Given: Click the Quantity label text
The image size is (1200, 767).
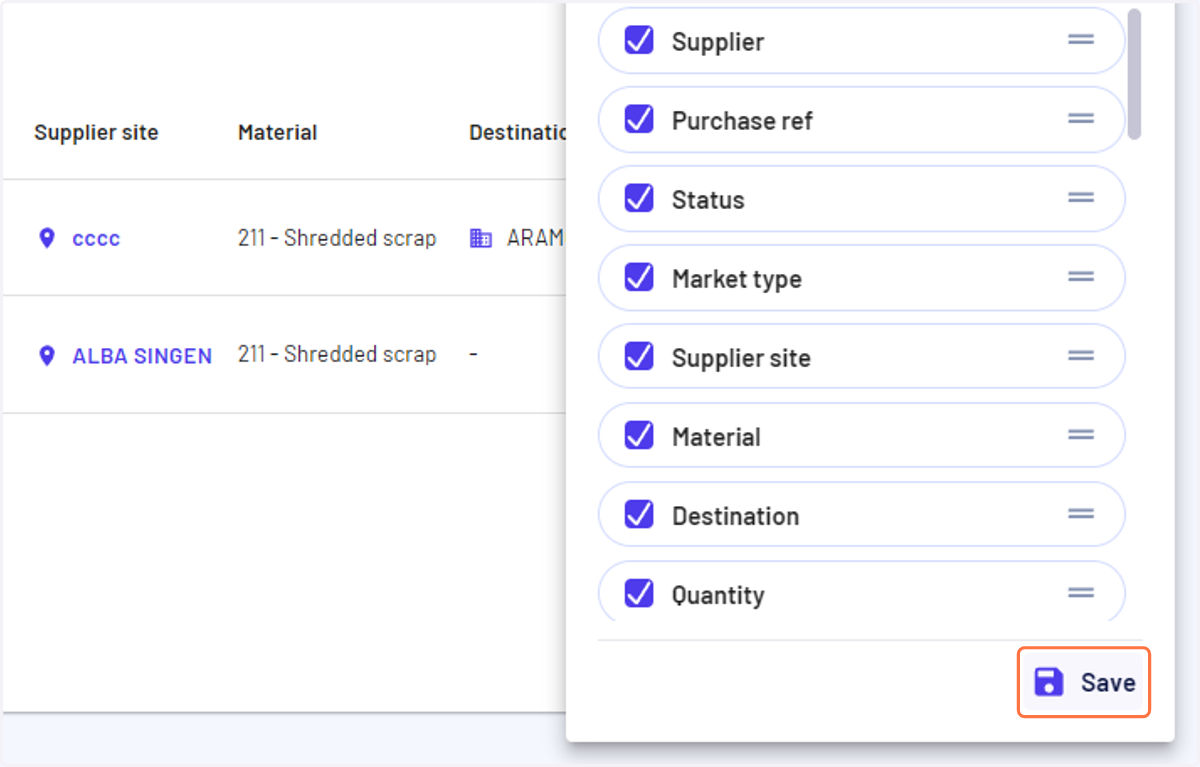Looking at the screenshot, I should click(718, 595).
